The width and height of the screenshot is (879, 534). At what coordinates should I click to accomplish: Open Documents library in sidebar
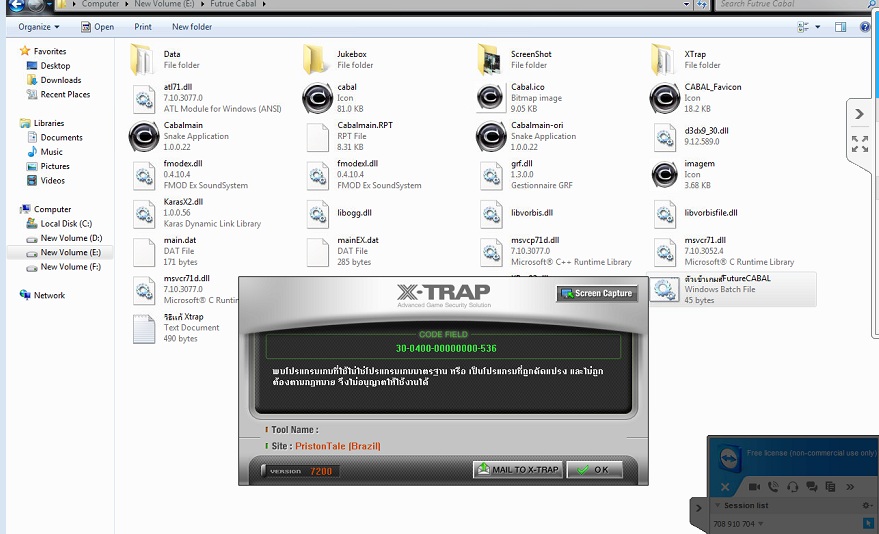[x=61, y=137]
